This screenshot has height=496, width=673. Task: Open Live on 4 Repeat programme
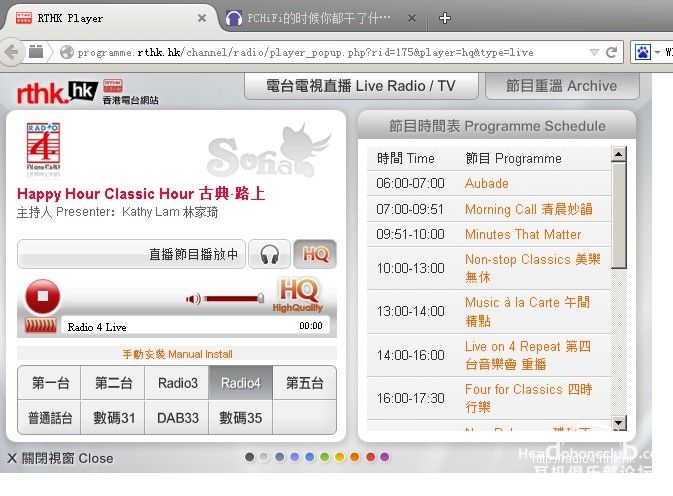528,355
